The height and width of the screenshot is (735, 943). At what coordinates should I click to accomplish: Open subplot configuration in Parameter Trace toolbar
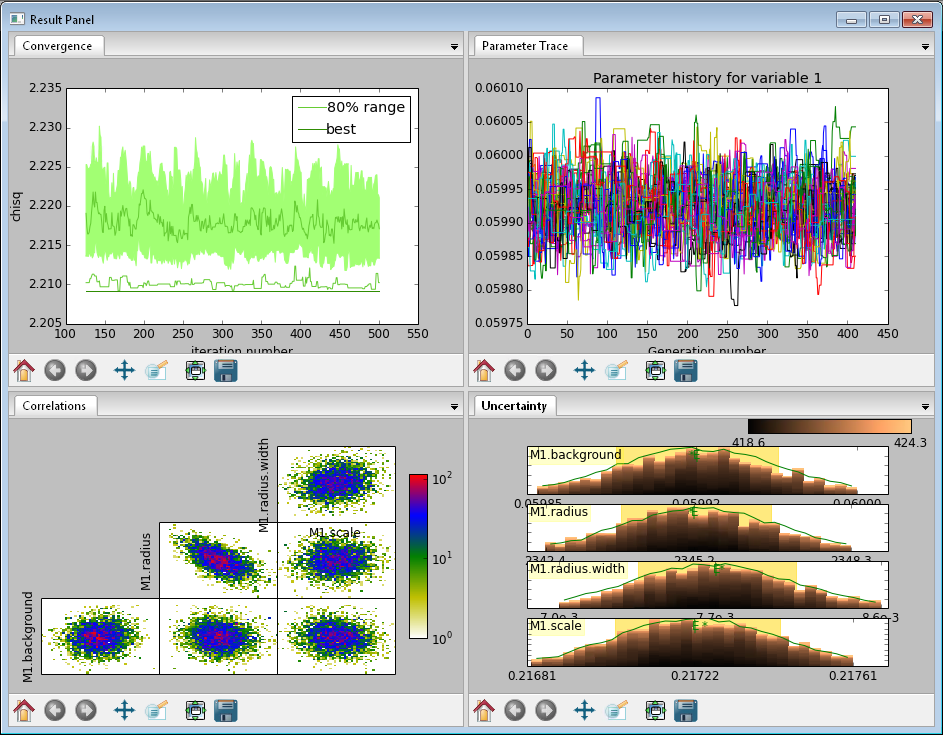point(655,371)
